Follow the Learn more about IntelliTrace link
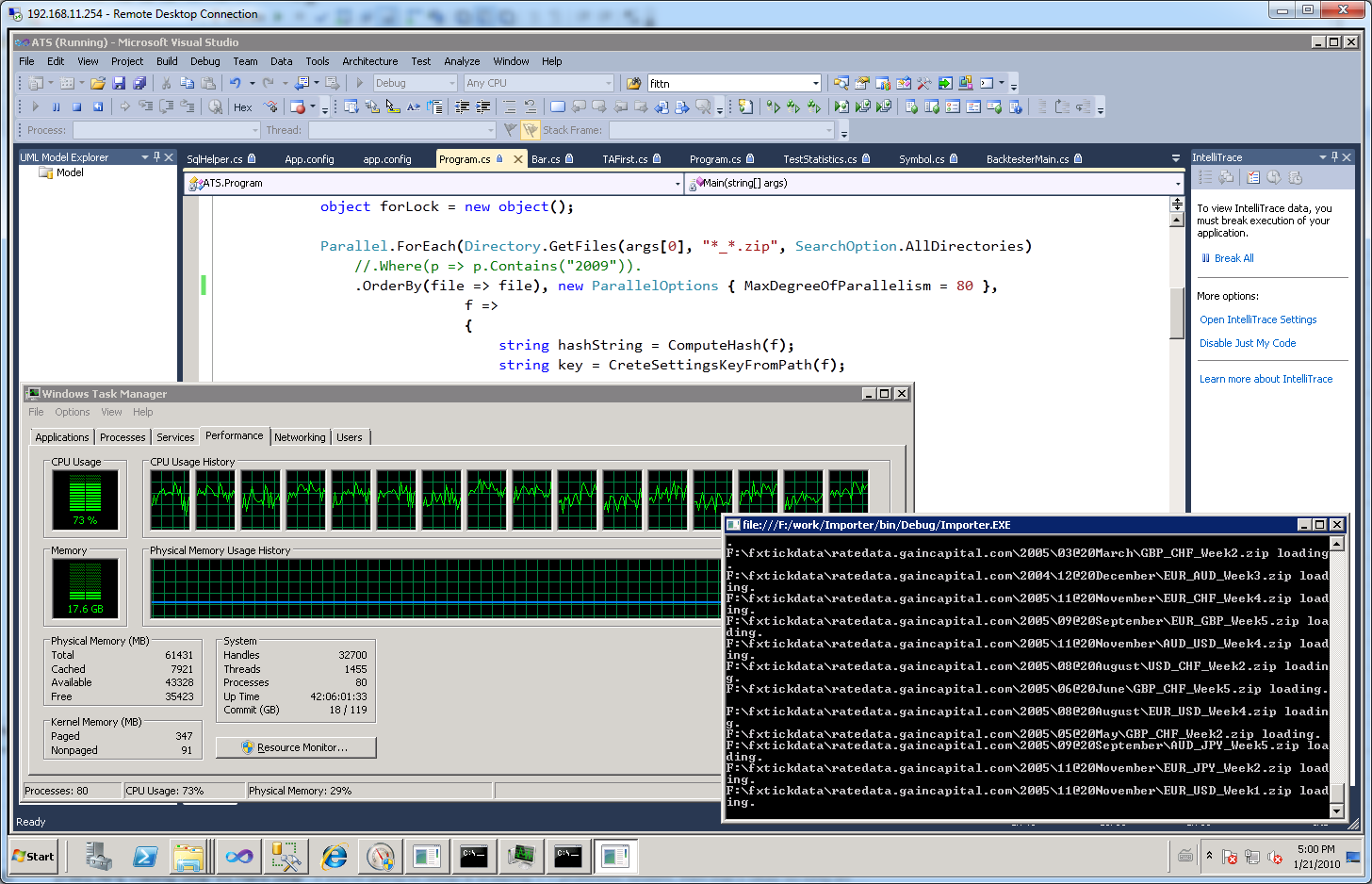Viewport: 1372px width, 884px height. (1266, 379)
